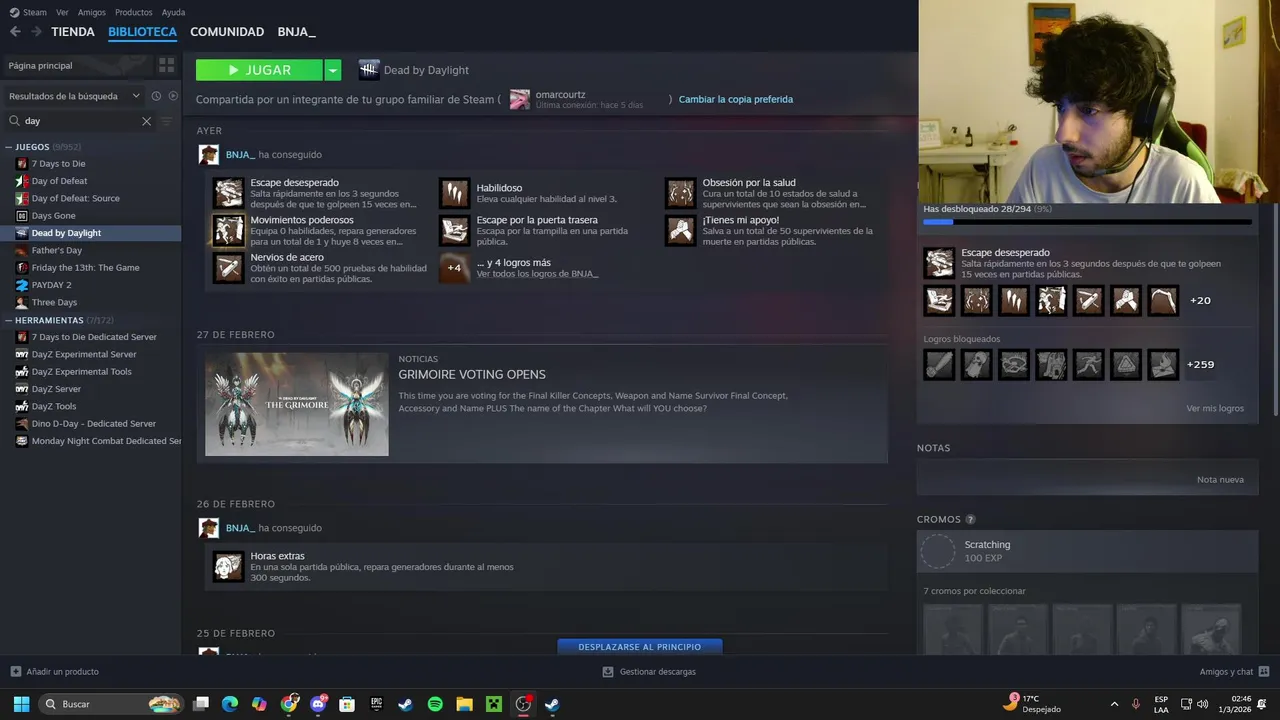
Task: Open the Ayuda menu
Action: [x=173, y=12]
